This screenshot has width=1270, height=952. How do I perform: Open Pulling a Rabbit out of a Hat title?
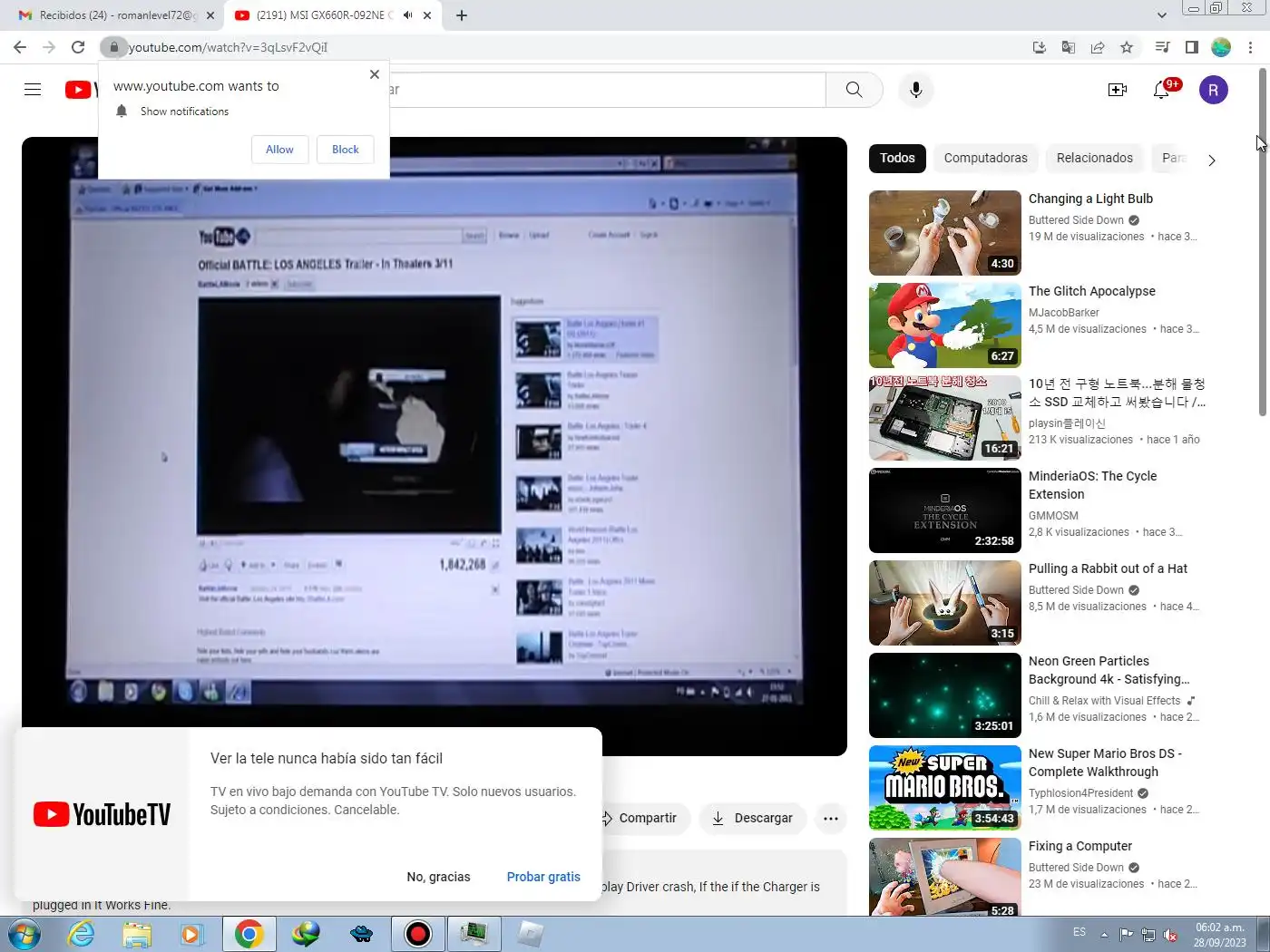pyautogui.click(x=1108, y=568)
